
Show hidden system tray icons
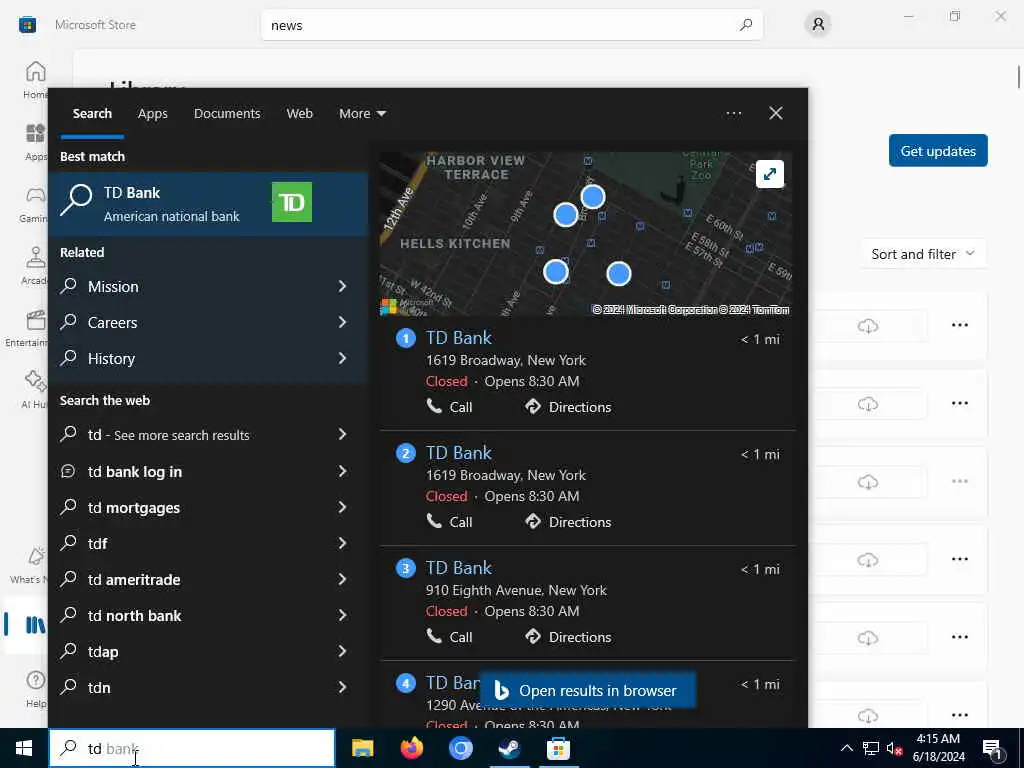pyautogui.click(x=846, y=748)
